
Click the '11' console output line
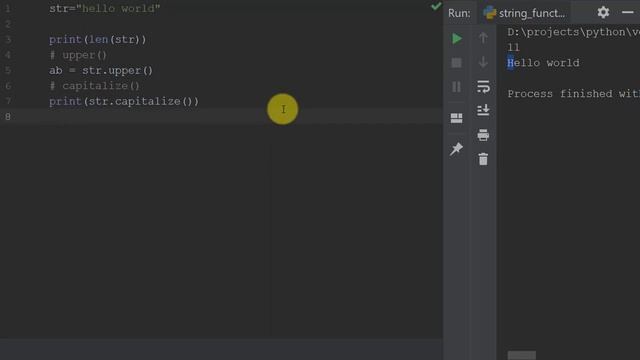513,47
